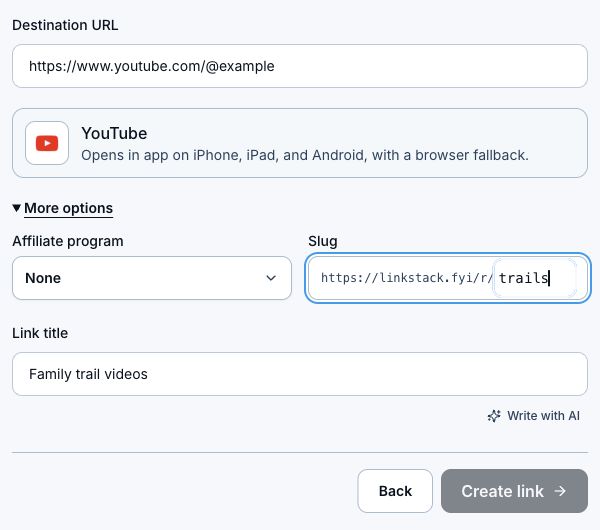Click the Link title input field
This screenshot has width=600, height=530.
click(x=300, y=374)
